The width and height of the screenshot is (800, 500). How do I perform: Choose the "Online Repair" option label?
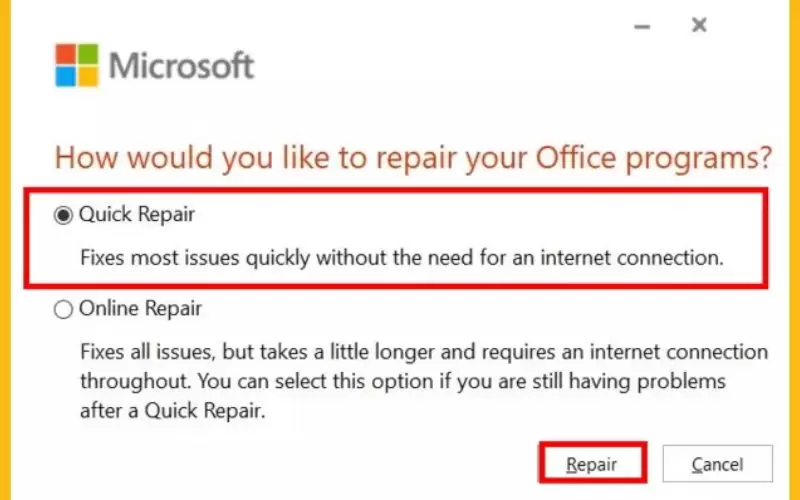click(140, 308)
